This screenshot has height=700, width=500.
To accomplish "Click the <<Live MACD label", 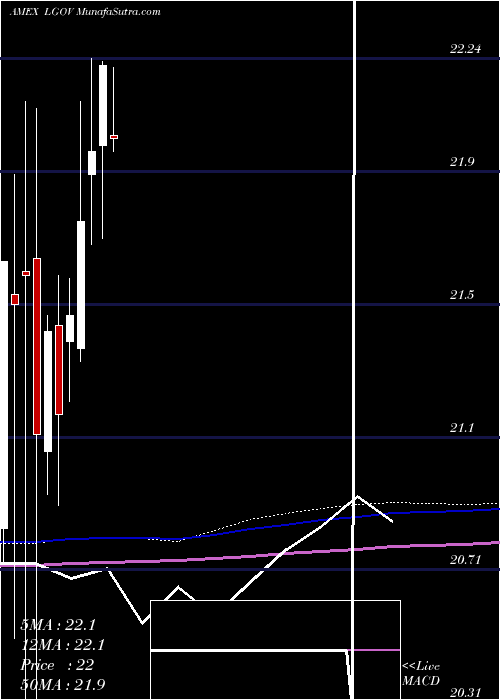I will click(x=421, y=673).
